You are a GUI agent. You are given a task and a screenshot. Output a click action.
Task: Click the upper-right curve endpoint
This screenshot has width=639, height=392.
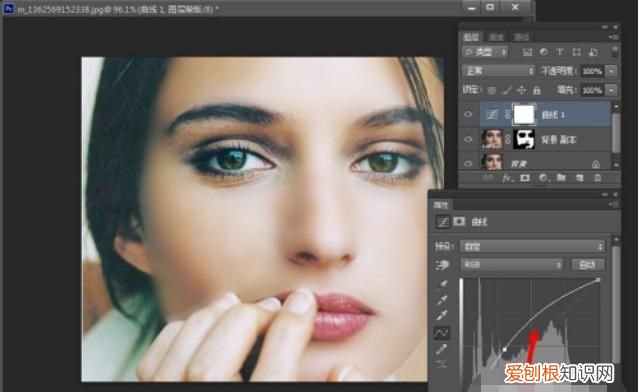pos(598,280)
